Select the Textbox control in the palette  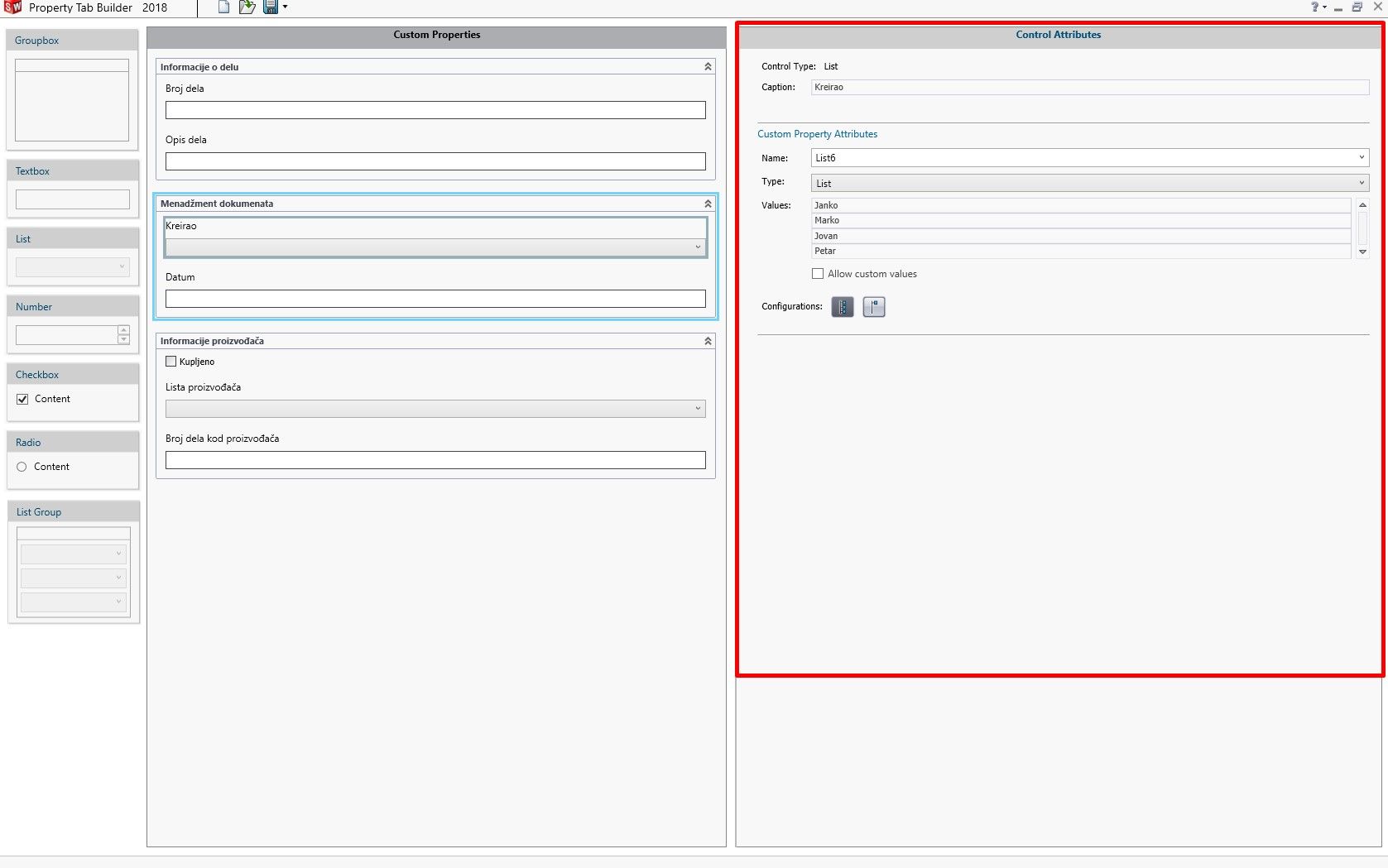click(72, 199)
